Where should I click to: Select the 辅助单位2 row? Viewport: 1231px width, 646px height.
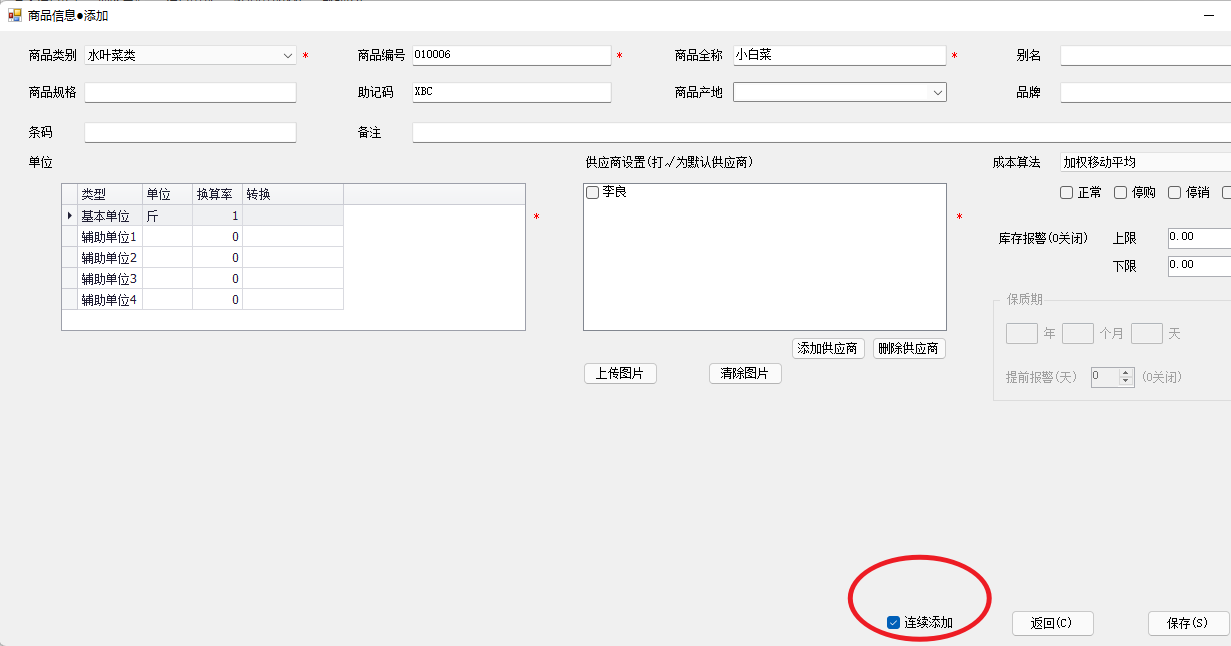pyautogui.click(x=202, y=258)
